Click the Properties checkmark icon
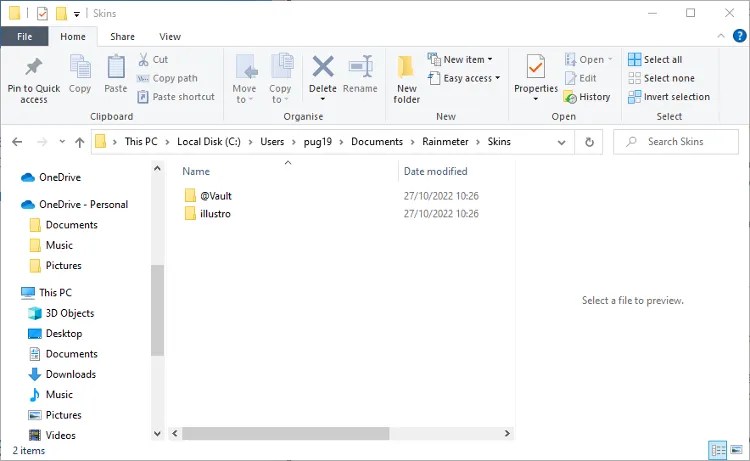 pos(536,66)
